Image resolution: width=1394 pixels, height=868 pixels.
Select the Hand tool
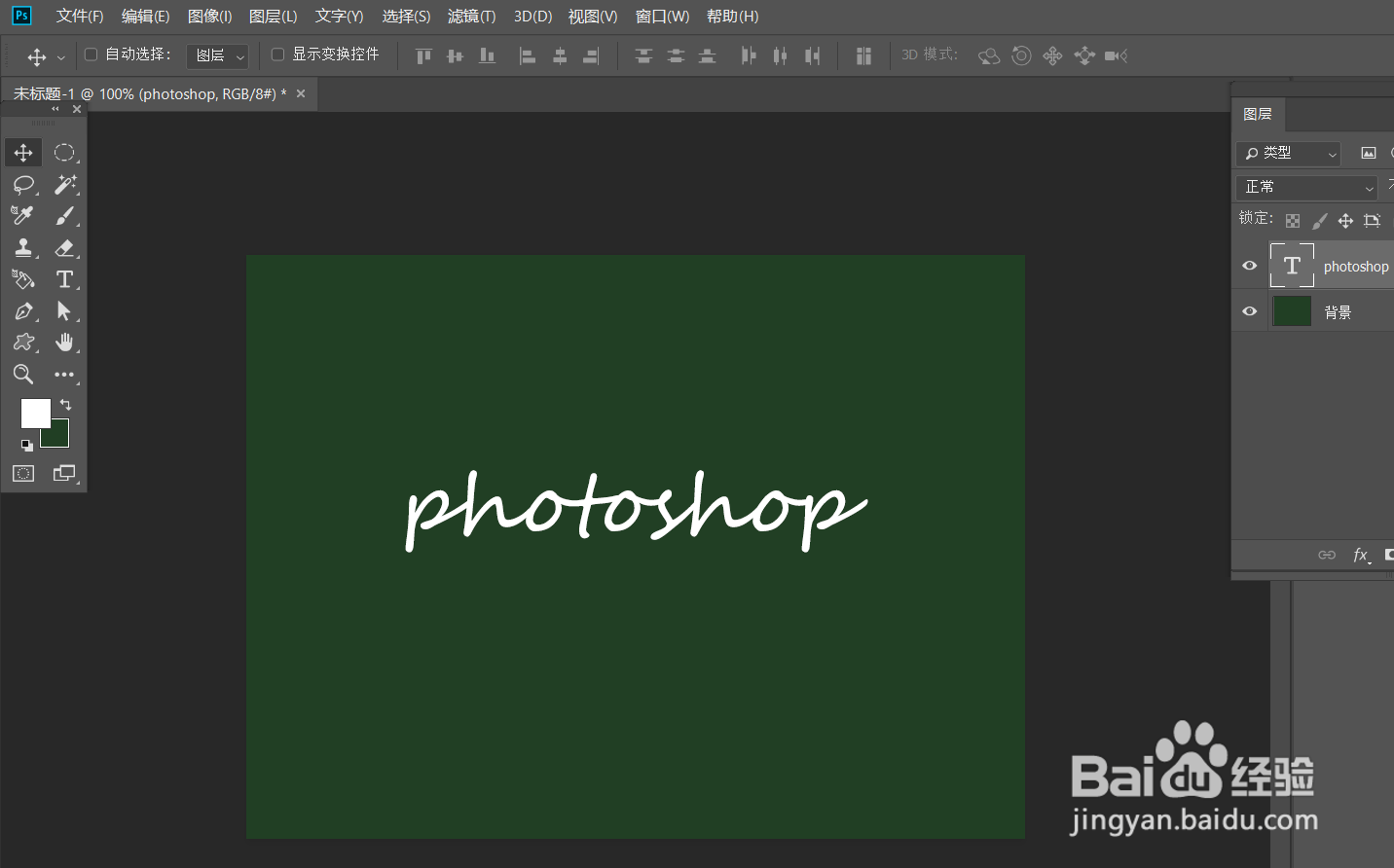(64, 343)
